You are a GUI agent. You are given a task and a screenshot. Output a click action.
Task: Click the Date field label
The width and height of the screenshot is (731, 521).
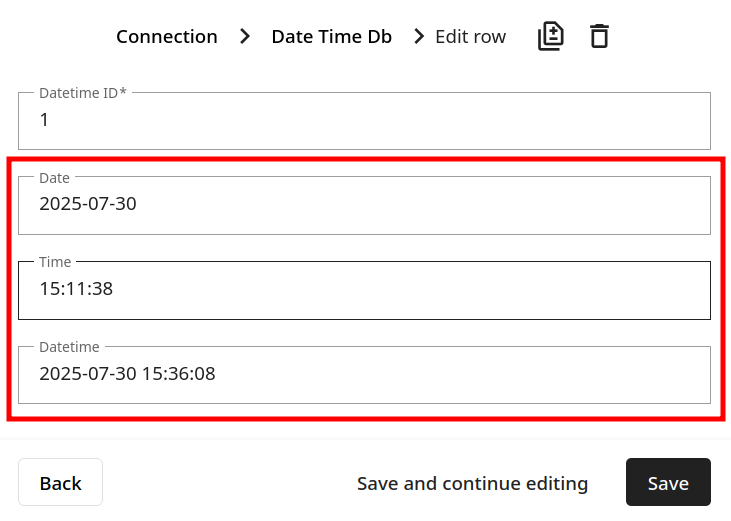[55, 178]
